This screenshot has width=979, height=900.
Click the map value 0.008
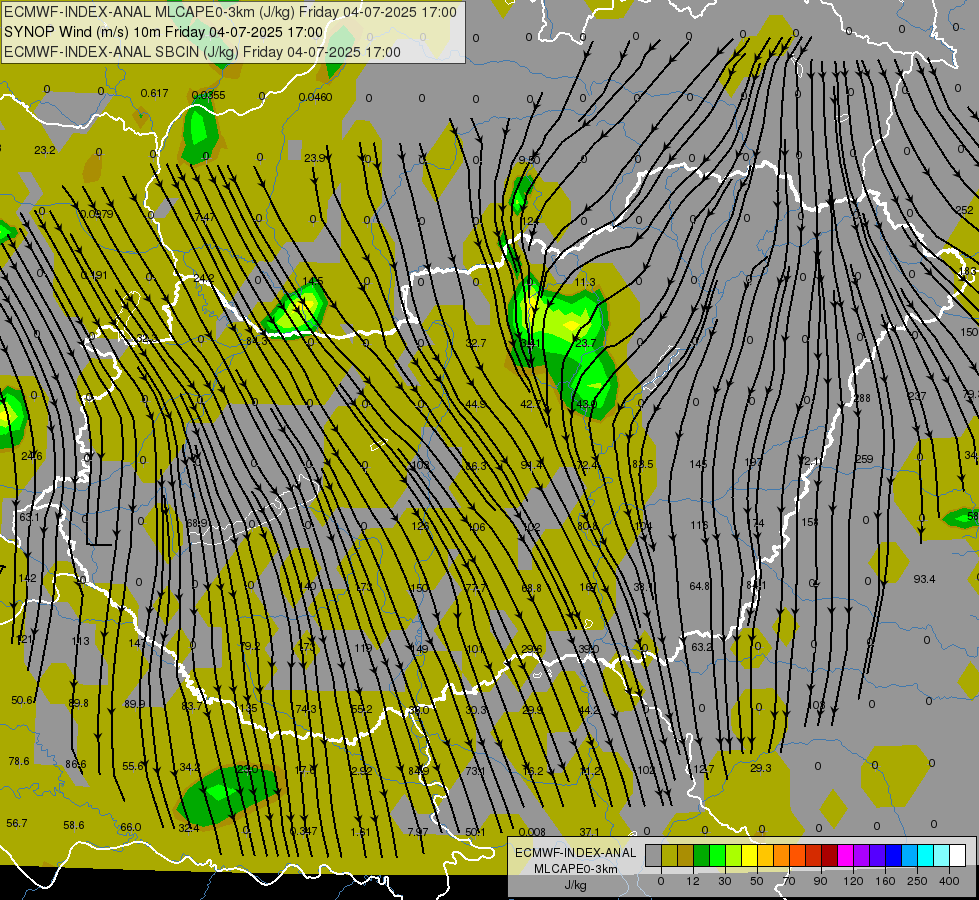pyautogui.click(x=532, y=832)
